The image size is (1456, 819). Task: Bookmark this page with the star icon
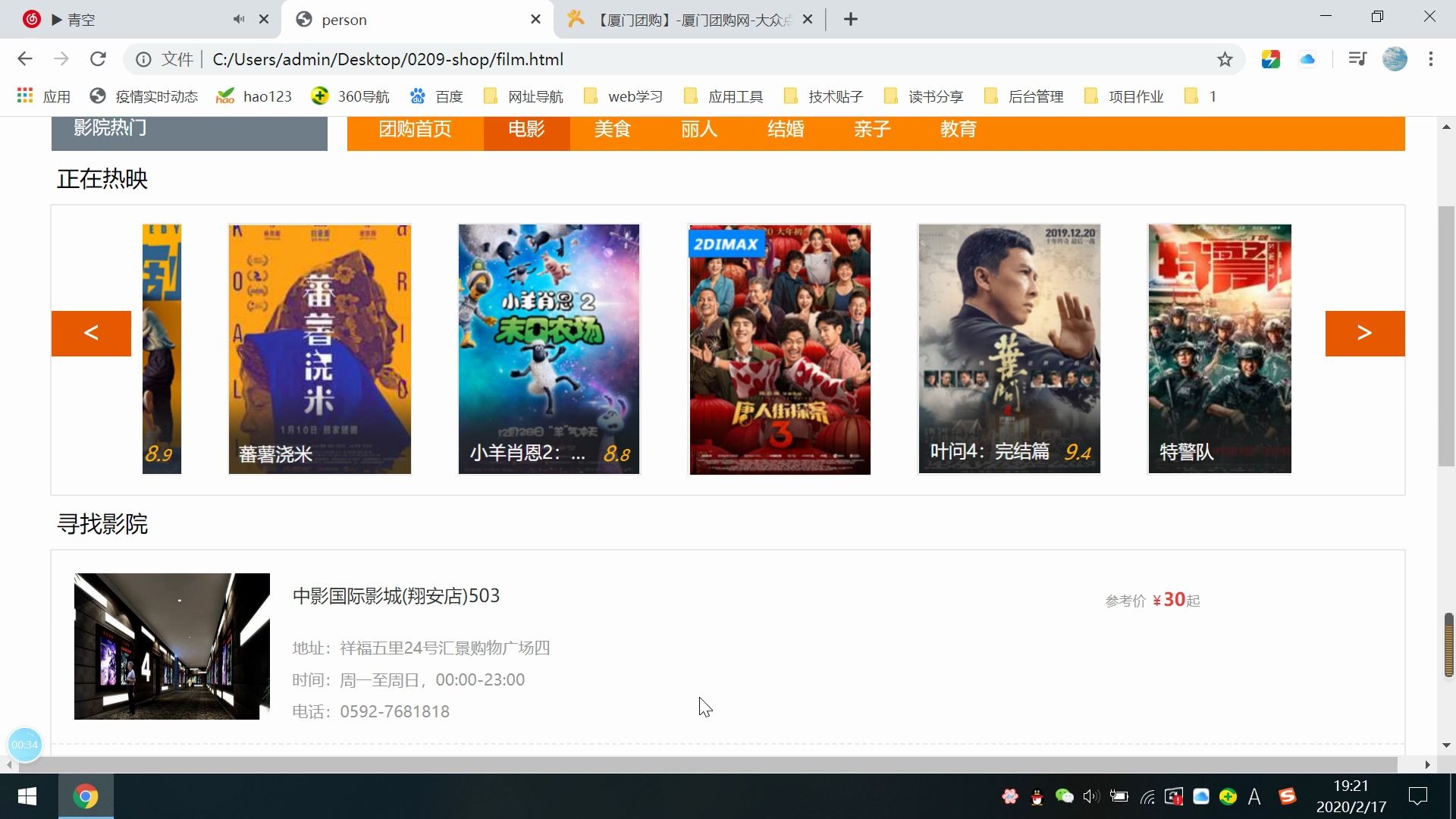(x=1225, y=59)
